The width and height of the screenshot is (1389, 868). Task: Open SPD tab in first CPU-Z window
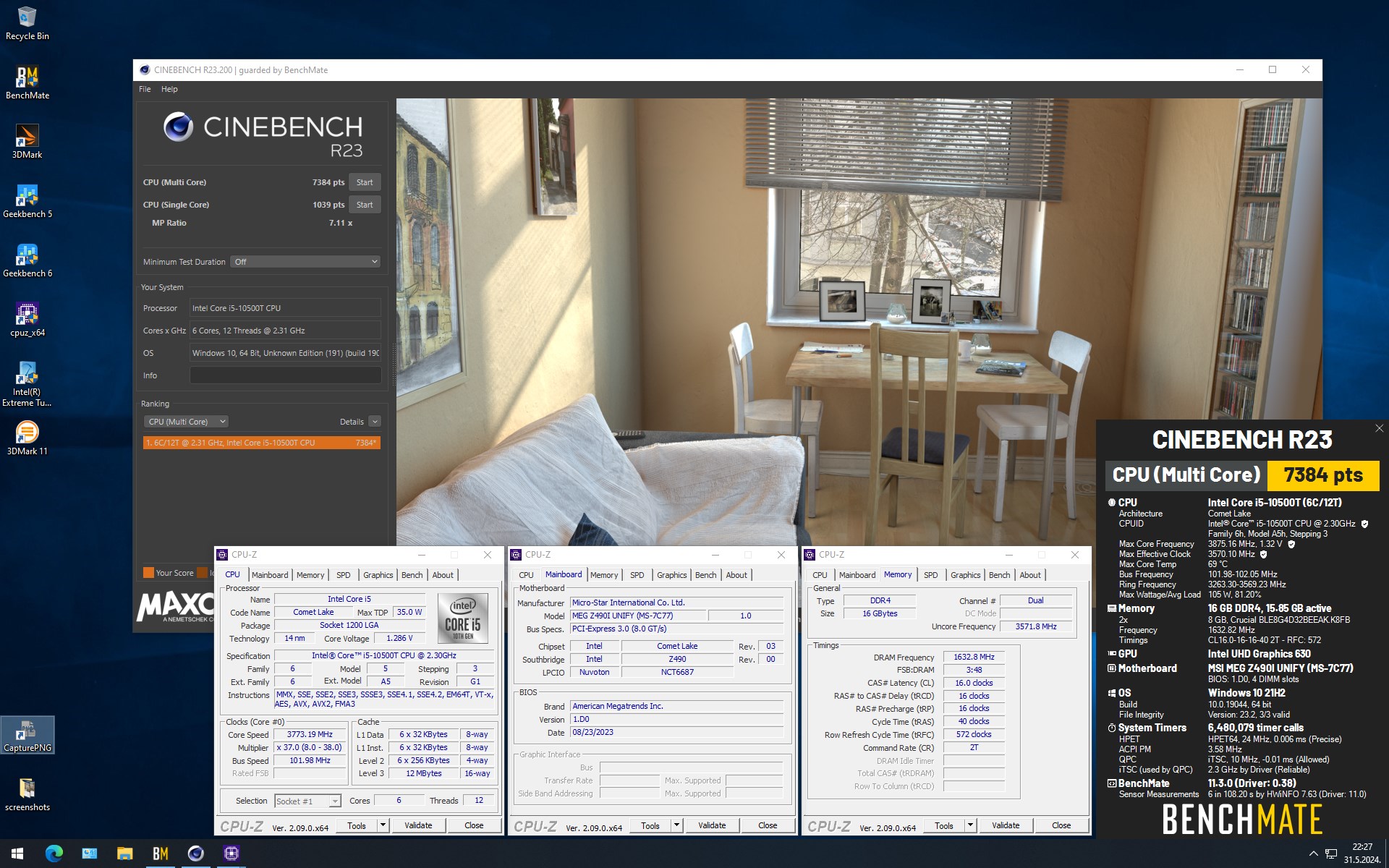click(x=344, y=575)
